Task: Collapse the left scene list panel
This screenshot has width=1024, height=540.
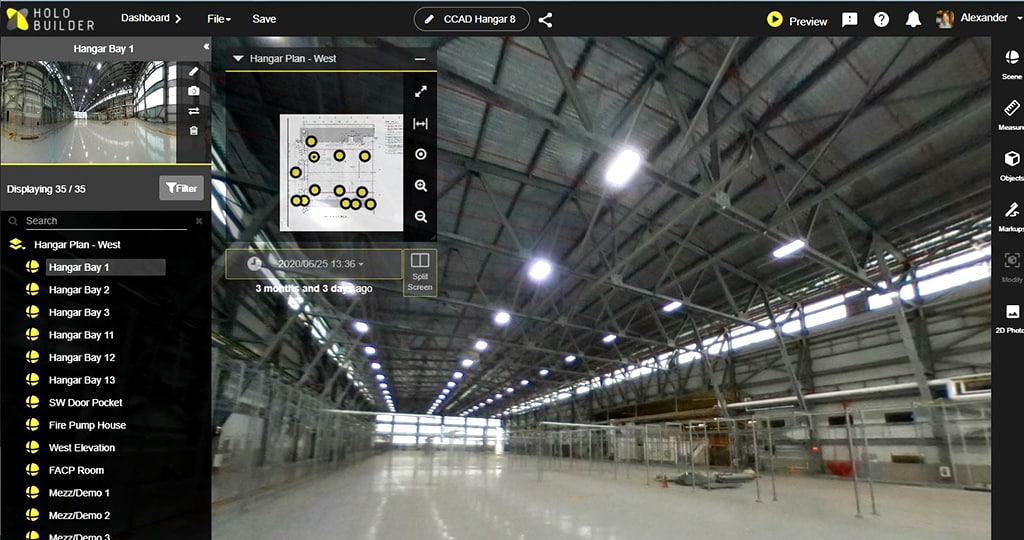Action: (x=206, y=47)
